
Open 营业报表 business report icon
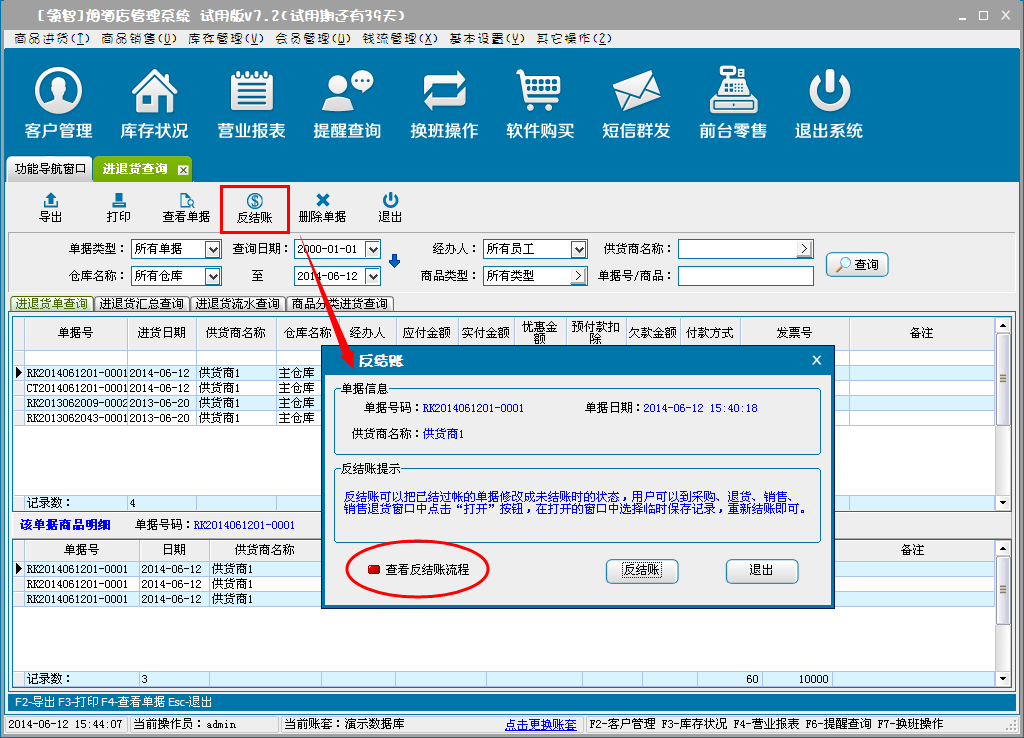click(x=252, y=104)
